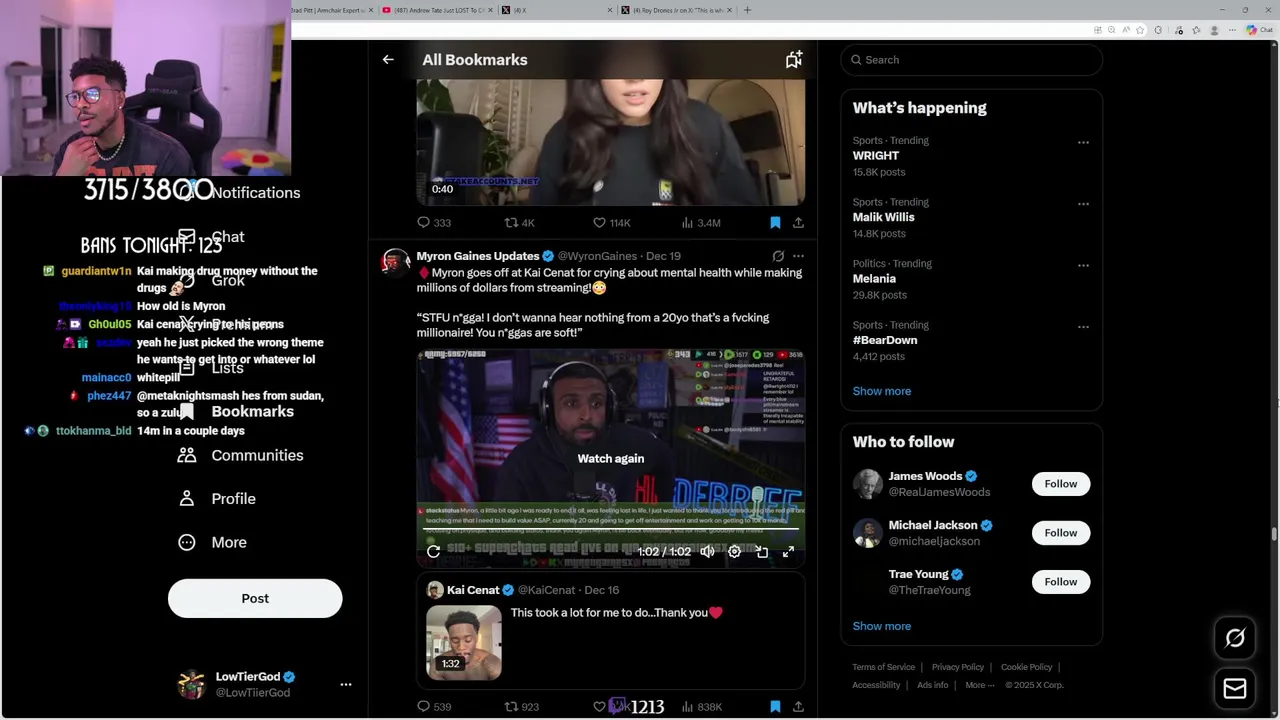The height and width of the screenshot is (720, 1280).
Task: Open options for Malik Willis trend
Action: (1083, 204)
